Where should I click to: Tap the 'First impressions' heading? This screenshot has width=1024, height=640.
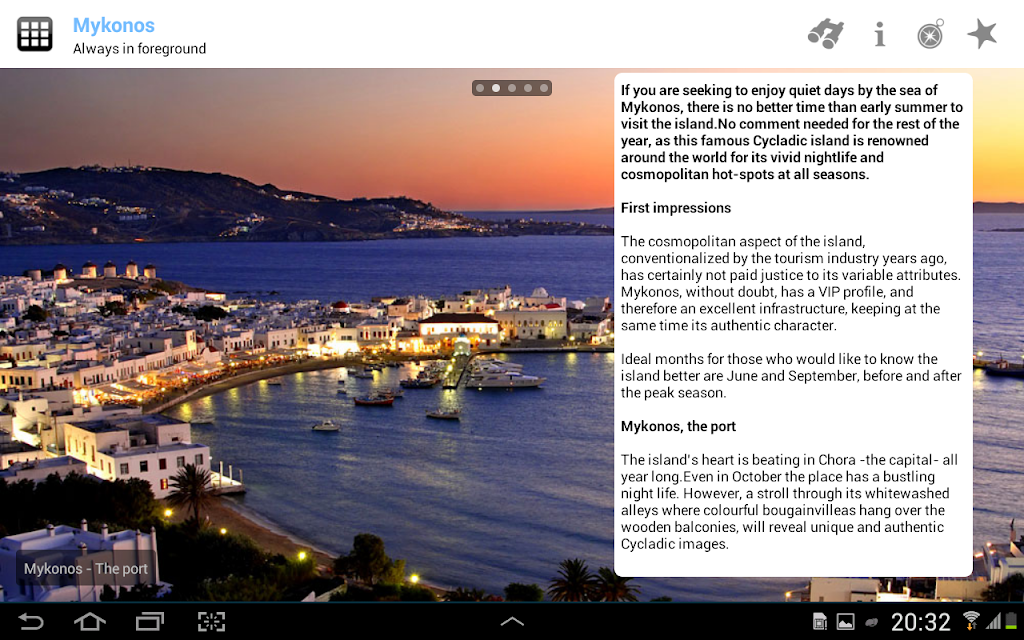(x=676, y=208)
